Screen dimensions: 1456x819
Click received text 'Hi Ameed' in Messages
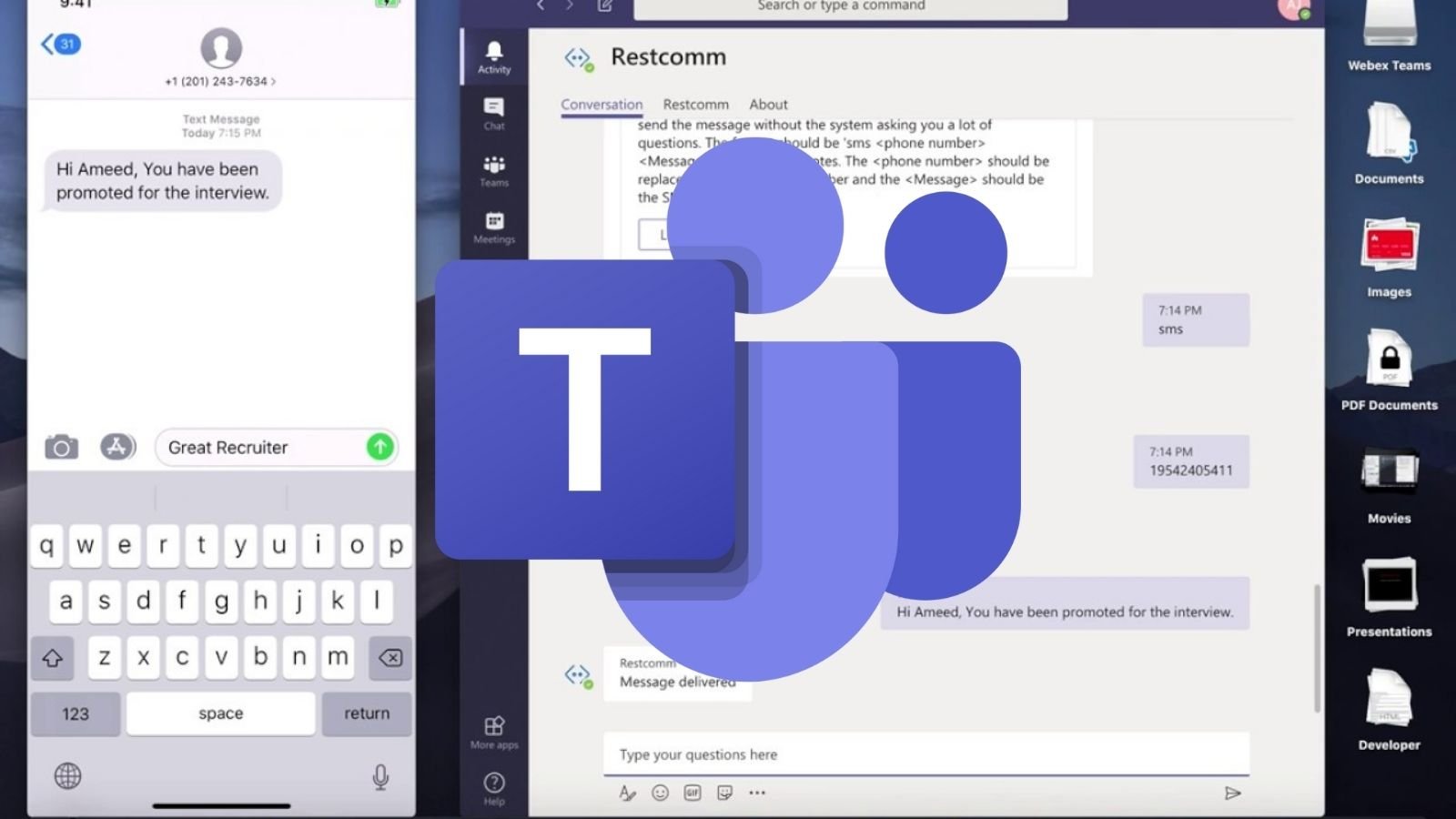[x=163, y=180]
